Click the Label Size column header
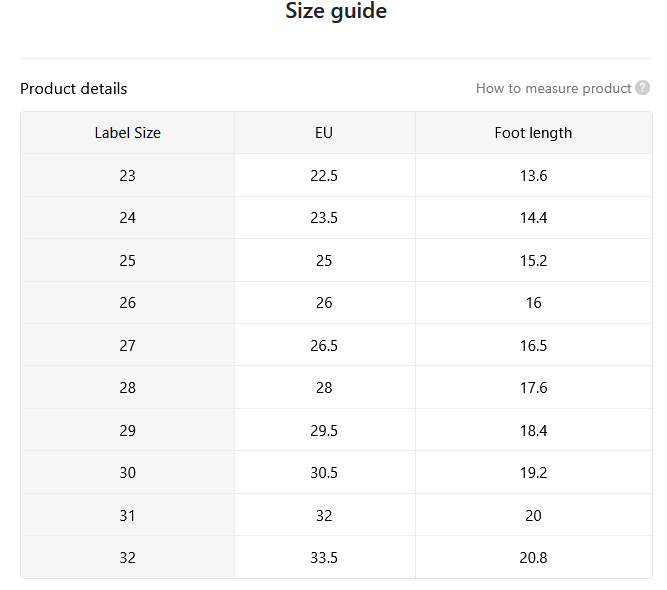 click(x=128, y=133)
